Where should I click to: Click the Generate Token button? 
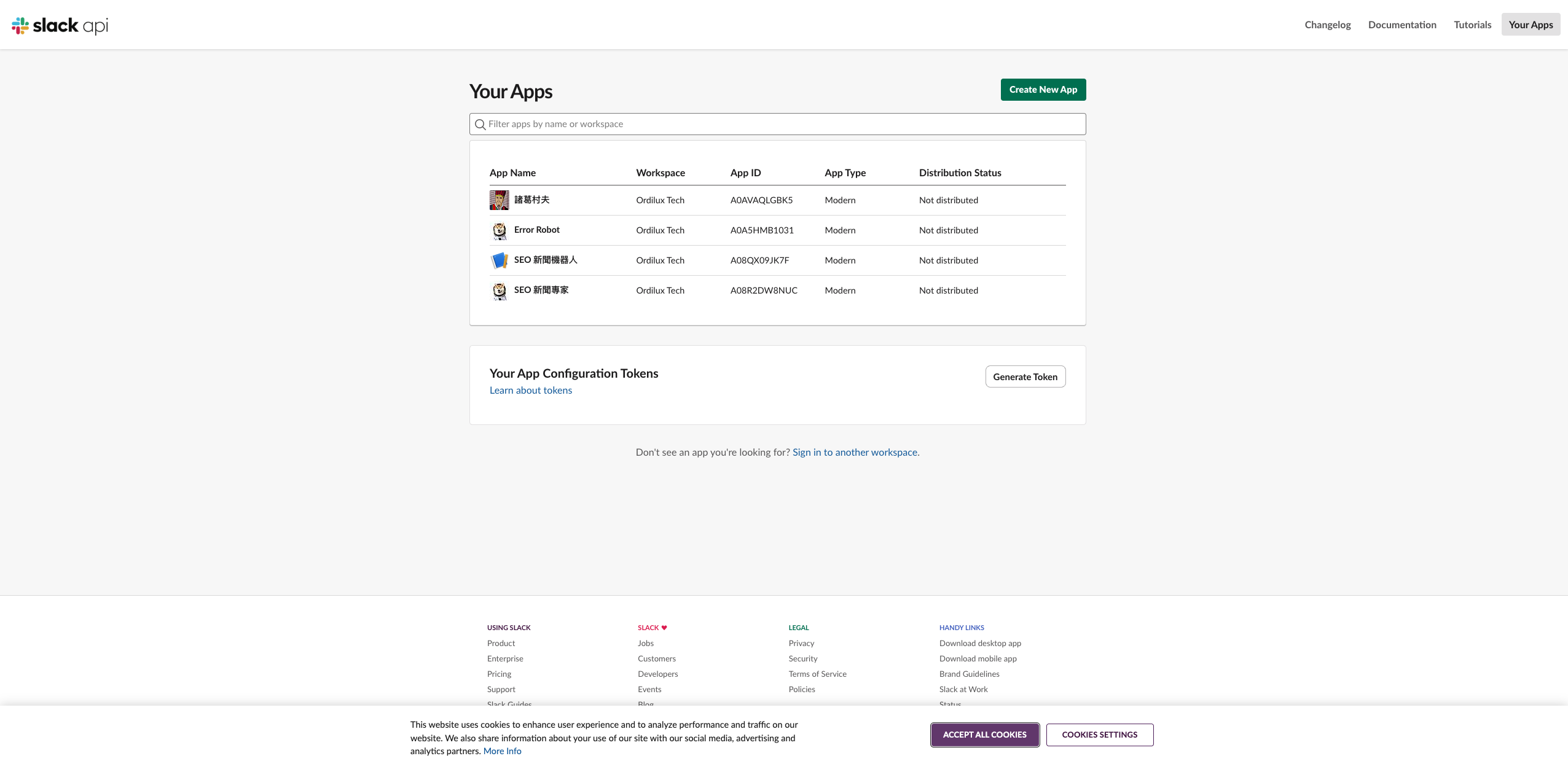pyautogui.click(x=1025, y=376)
